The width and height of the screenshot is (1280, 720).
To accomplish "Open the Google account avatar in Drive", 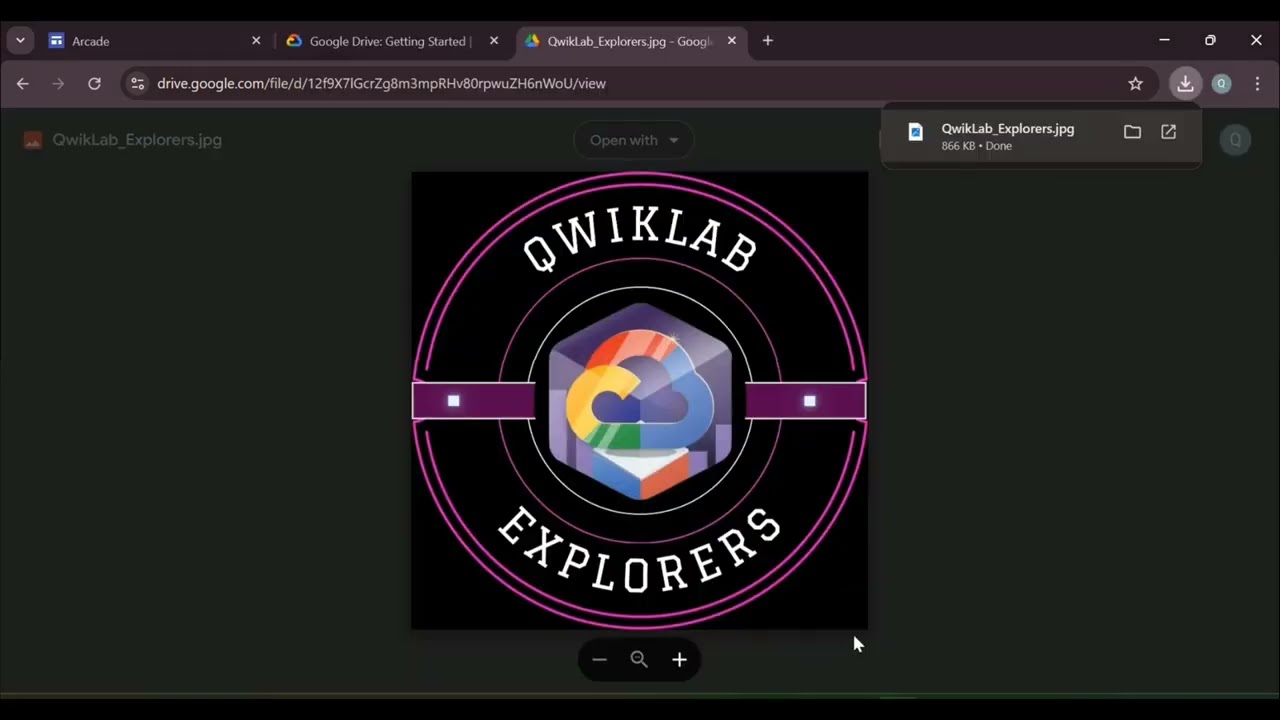I will click(x=1235, y=140).
